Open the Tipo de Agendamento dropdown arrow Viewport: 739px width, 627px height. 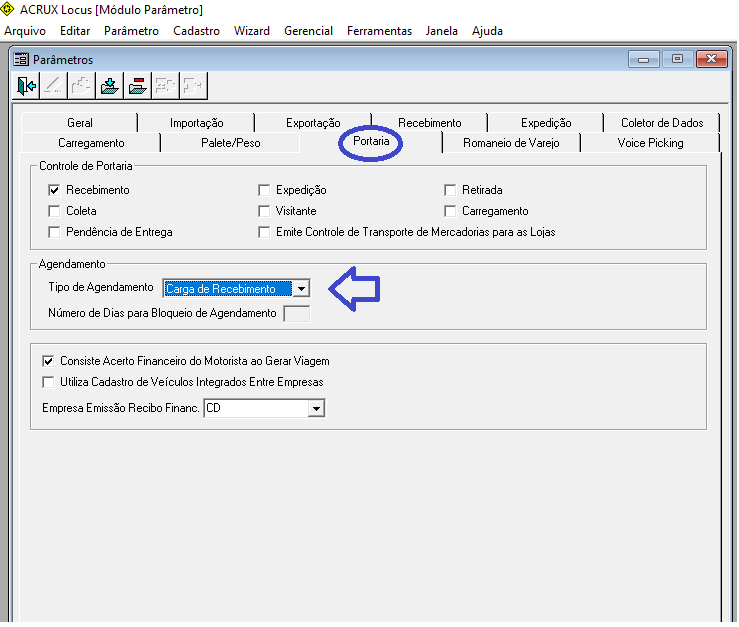point(301,289)
